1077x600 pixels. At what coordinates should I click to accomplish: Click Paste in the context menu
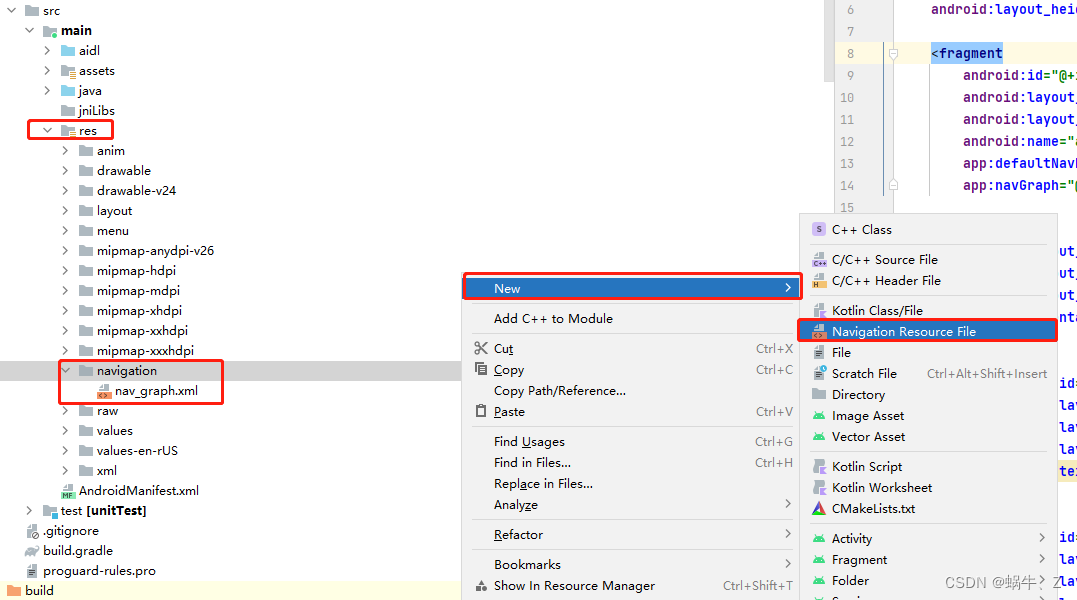click(x=510, y=411)
